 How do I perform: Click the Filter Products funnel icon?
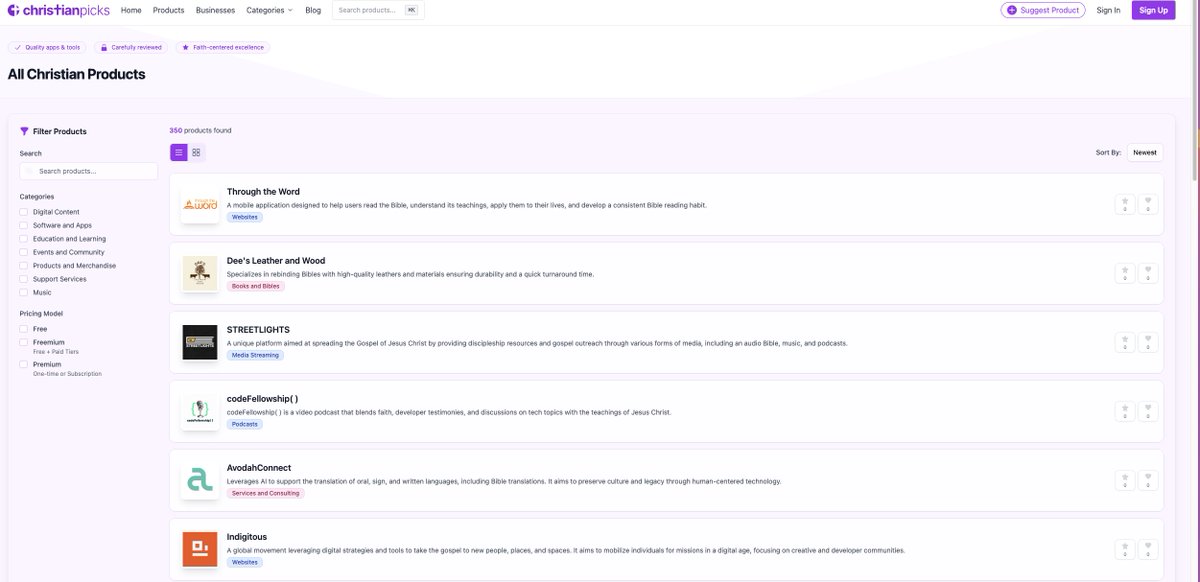coord(24,131)
